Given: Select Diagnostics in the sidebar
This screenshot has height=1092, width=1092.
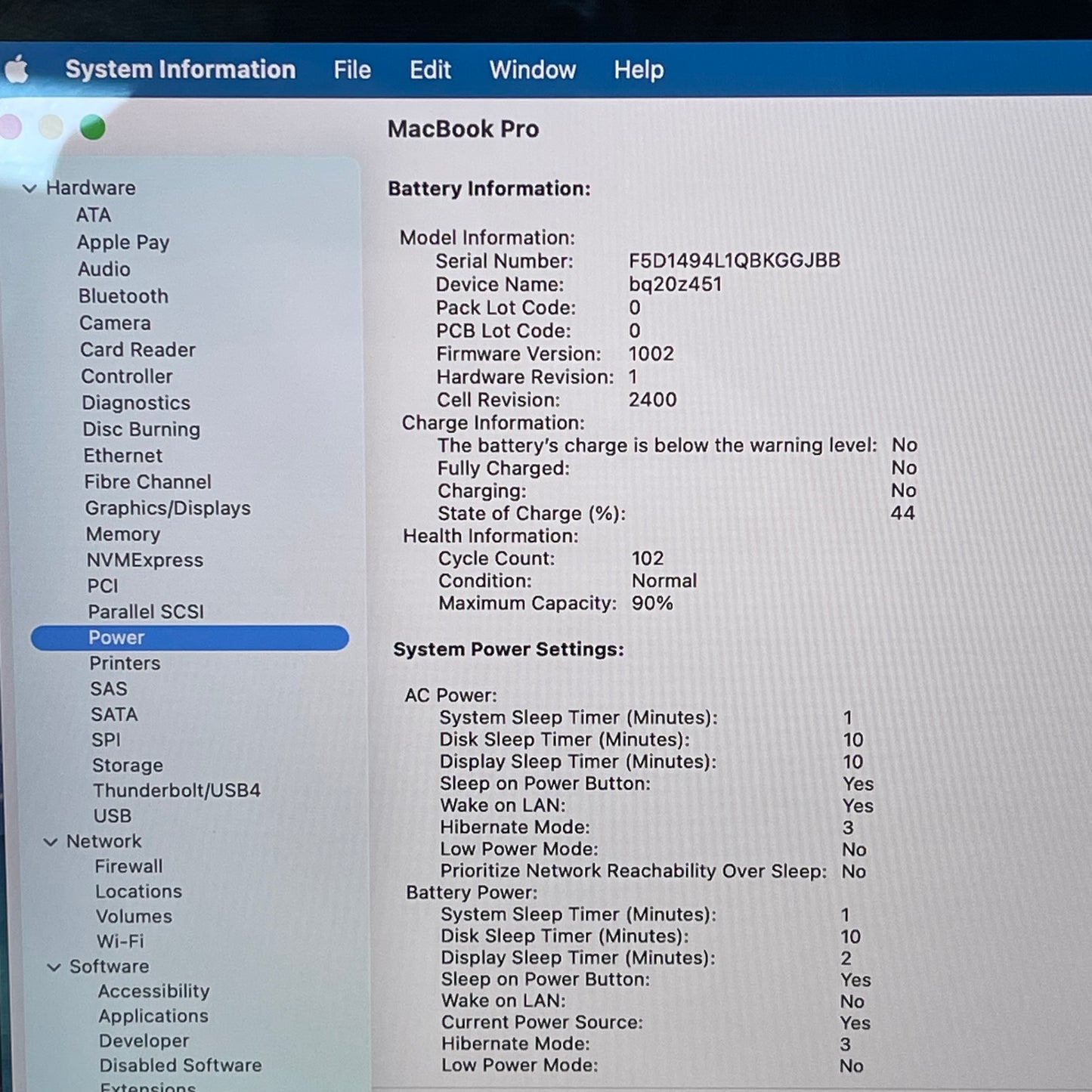Looking at the screenshot, I should [x=136, y=403].
